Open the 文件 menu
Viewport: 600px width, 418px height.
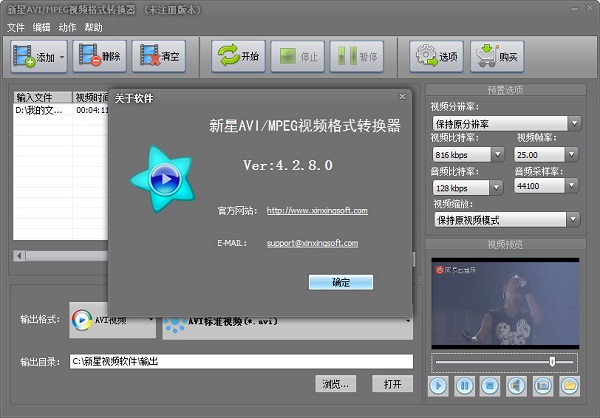click(x=16, y=28)
